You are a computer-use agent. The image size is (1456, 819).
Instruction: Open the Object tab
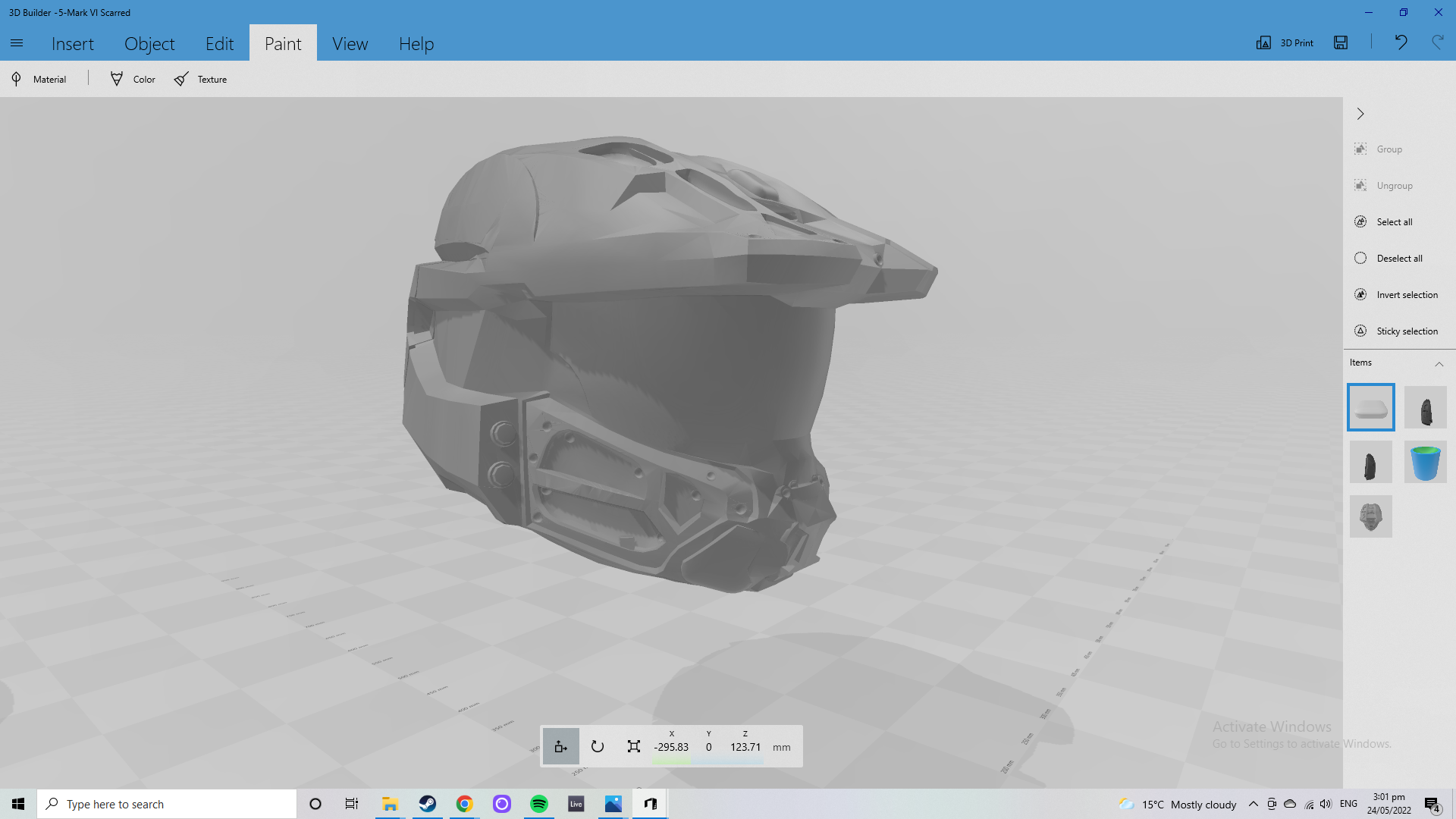click(x=149, y=43)
